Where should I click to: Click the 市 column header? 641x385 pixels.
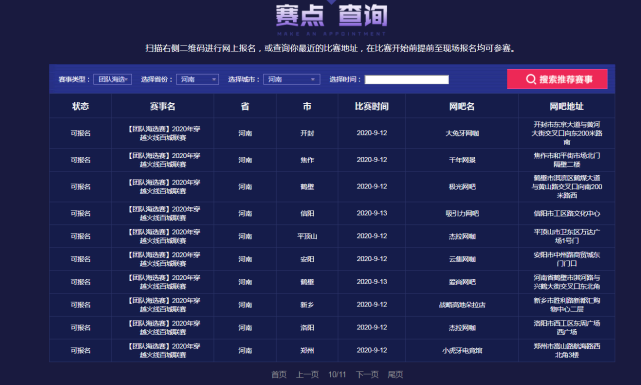[x=307, y=106]
